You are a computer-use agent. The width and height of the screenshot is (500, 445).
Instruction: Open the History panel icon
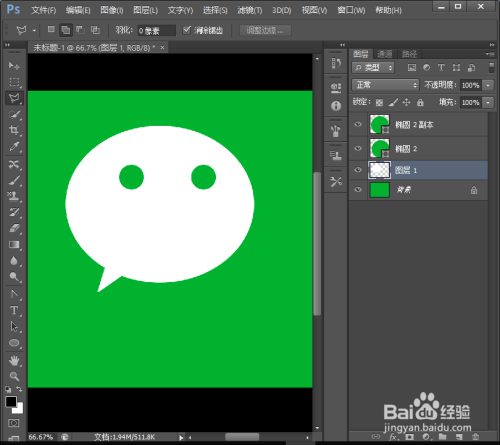tap(336, 63)
